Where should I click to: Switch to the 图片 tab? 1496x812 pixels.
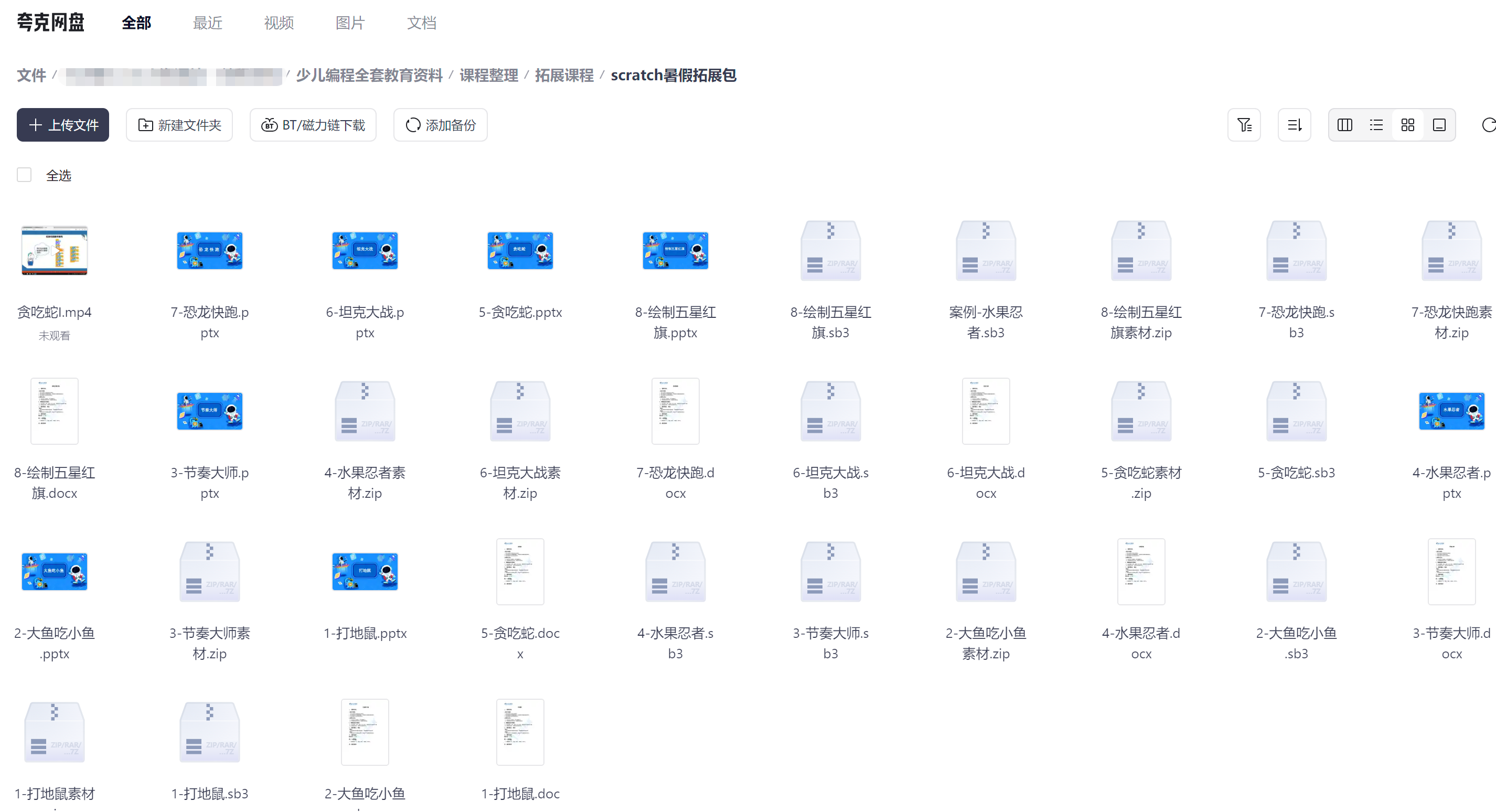[x=350, y=23]
